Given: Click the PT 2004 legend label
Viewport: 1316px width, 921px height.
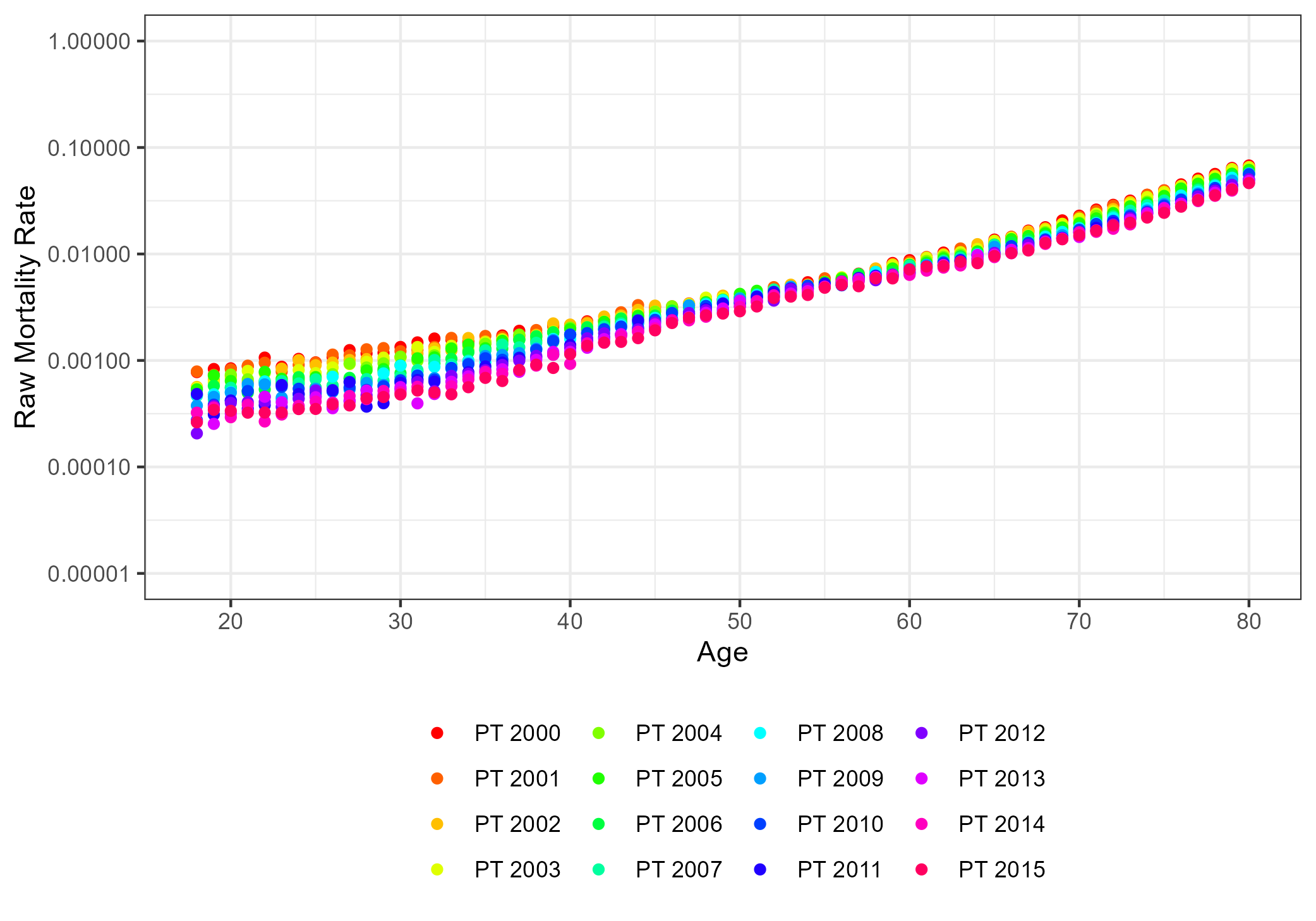Looking at the screenshot, I should point(679,733).
